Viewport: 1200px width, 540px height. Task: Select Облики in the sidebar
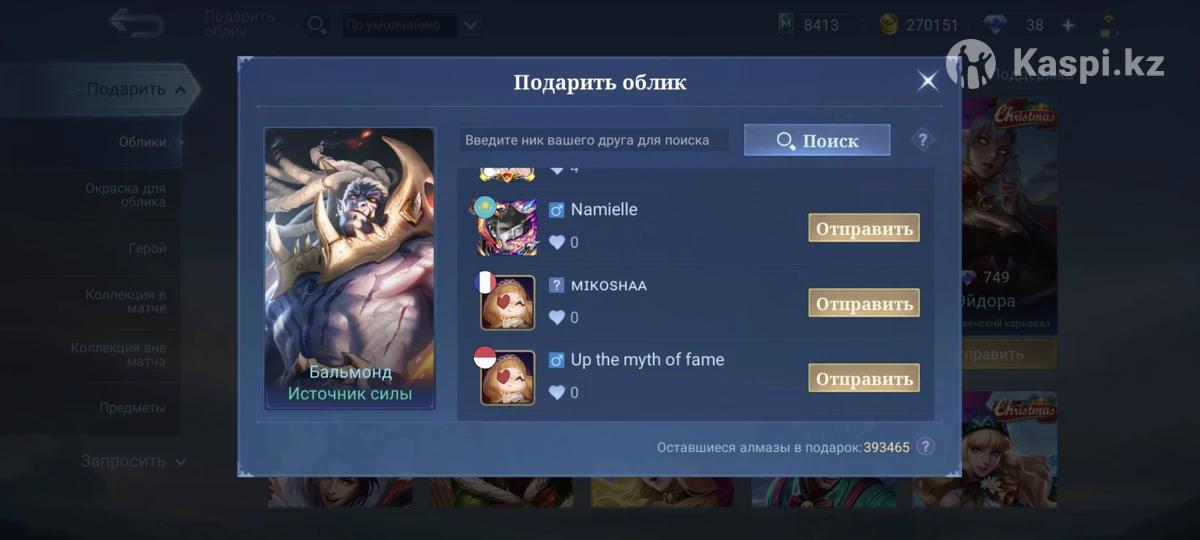tap(142, 142)
